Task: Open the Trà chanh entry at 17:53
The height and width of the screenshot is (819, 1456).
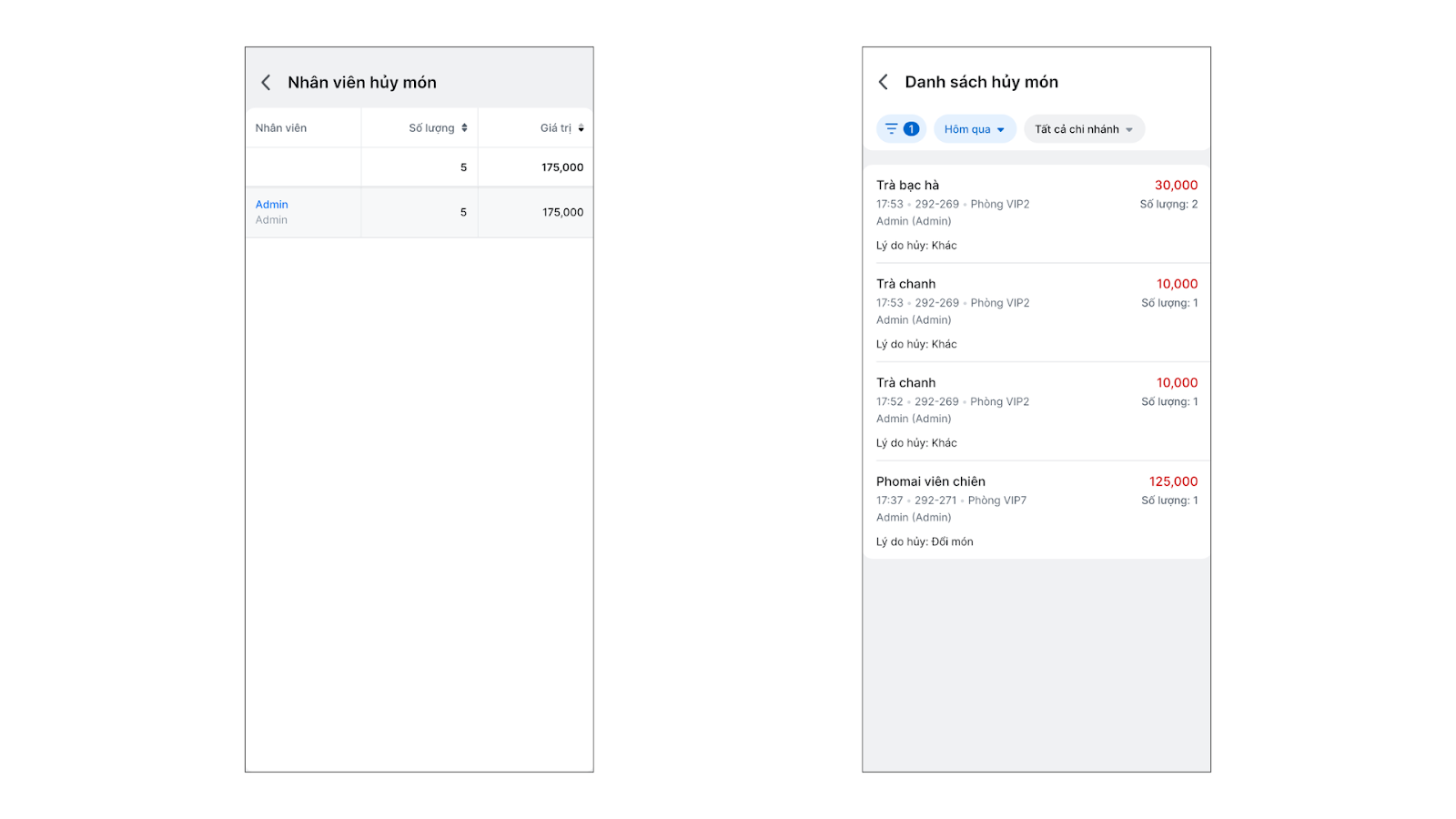Action: [x=1036, y=313]
